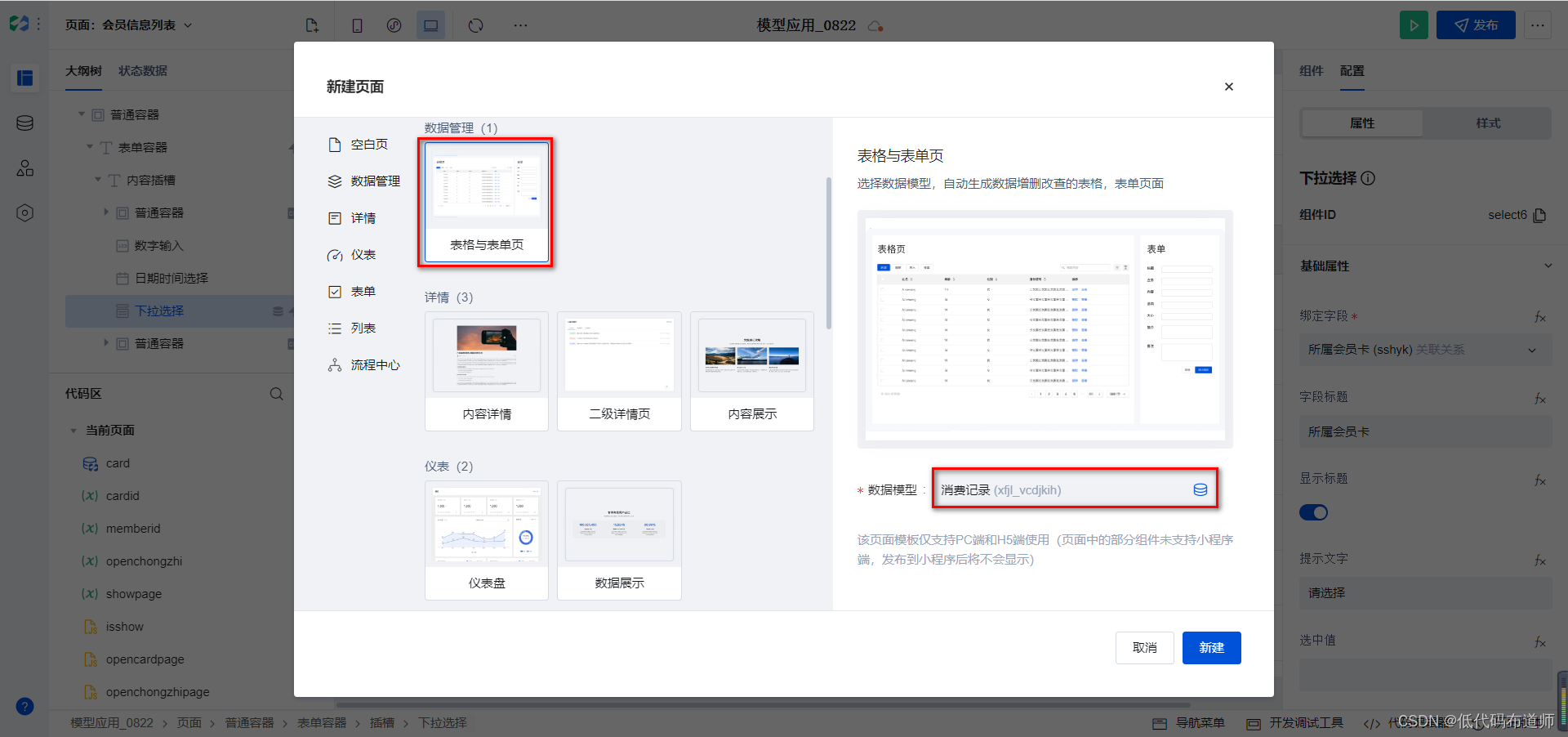Close the 新建页面 dialog
Image resolution: width=1568 pixels, height=737 pixels.
1228,87
